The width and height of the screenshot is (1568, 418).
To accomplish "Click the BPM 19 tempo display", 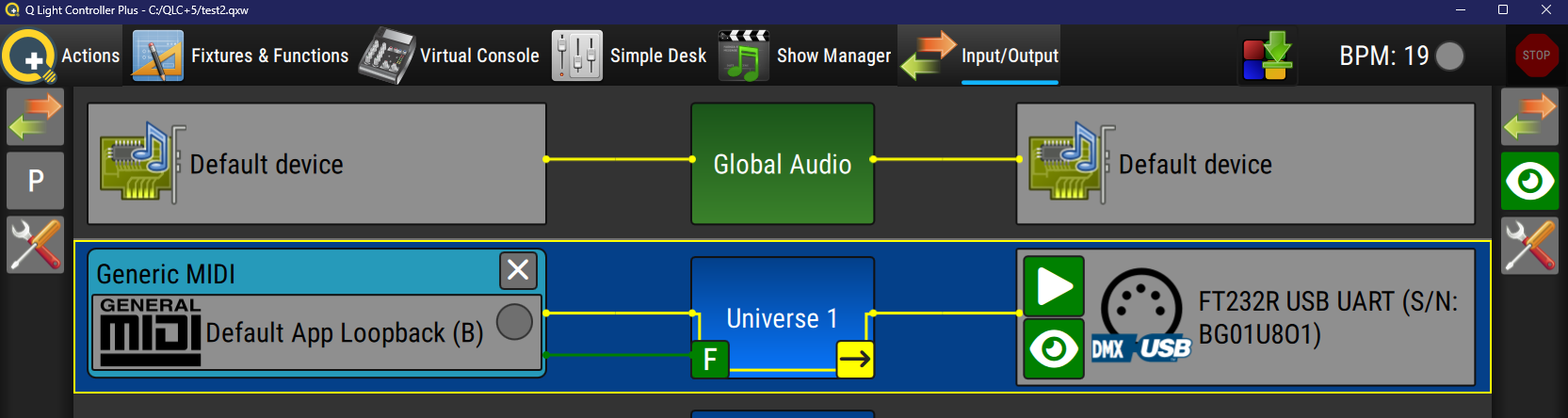I will tap(1383, 56).
